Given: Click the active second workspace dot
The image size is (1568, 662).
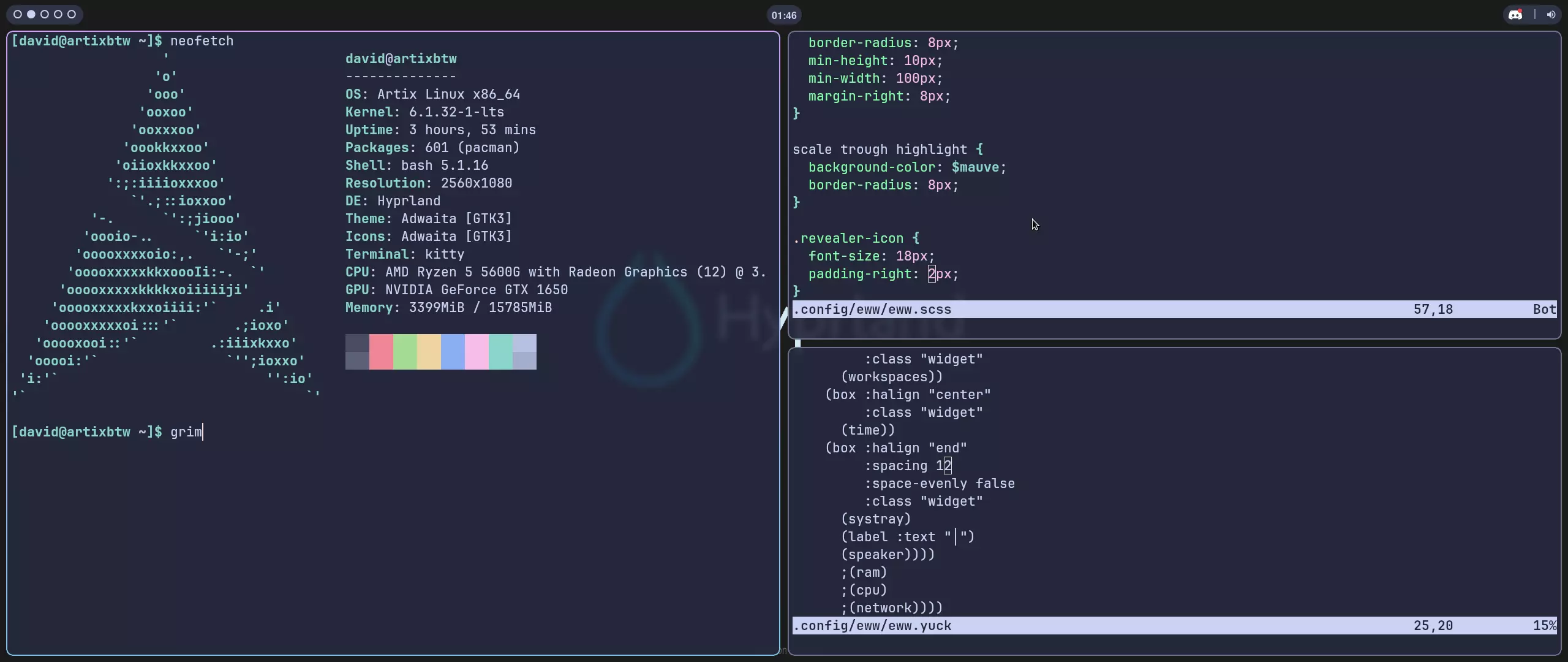Looking at the screenshot, I should (31, 14).
